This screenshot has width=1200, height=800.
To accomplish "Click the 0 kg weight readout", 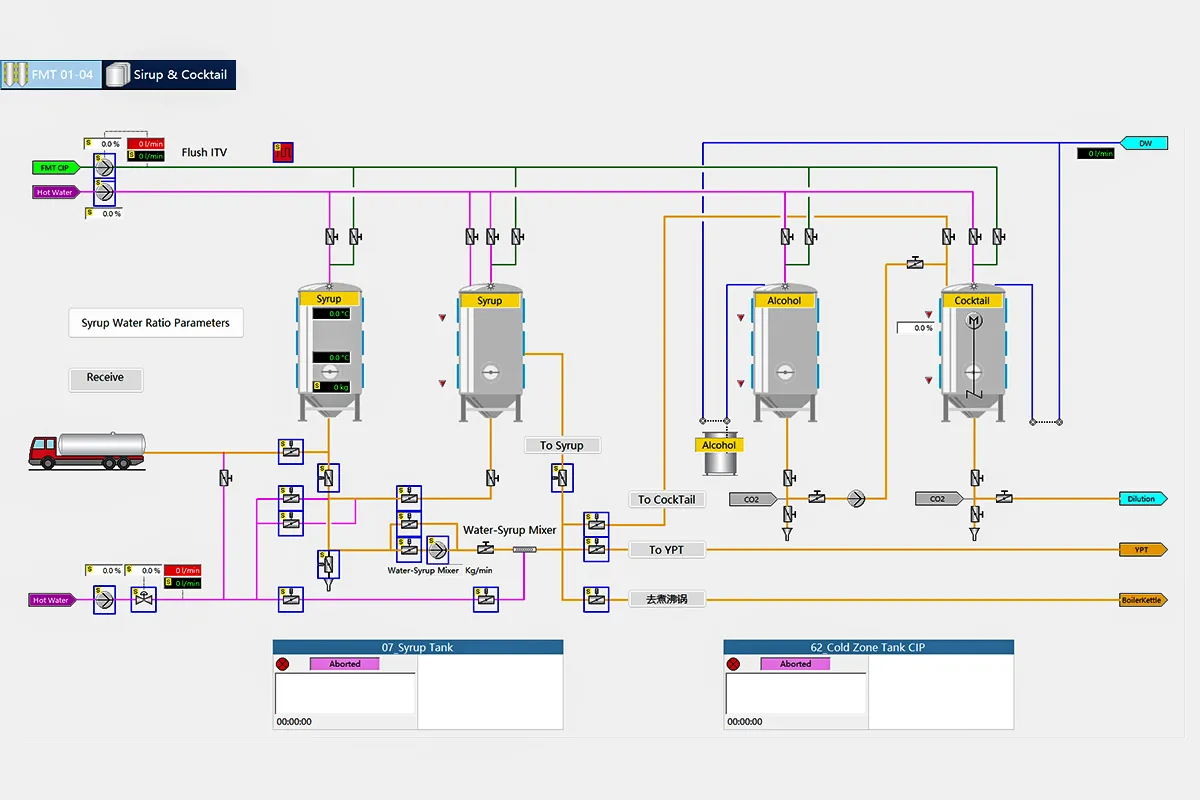I will (x=331, y=386).
